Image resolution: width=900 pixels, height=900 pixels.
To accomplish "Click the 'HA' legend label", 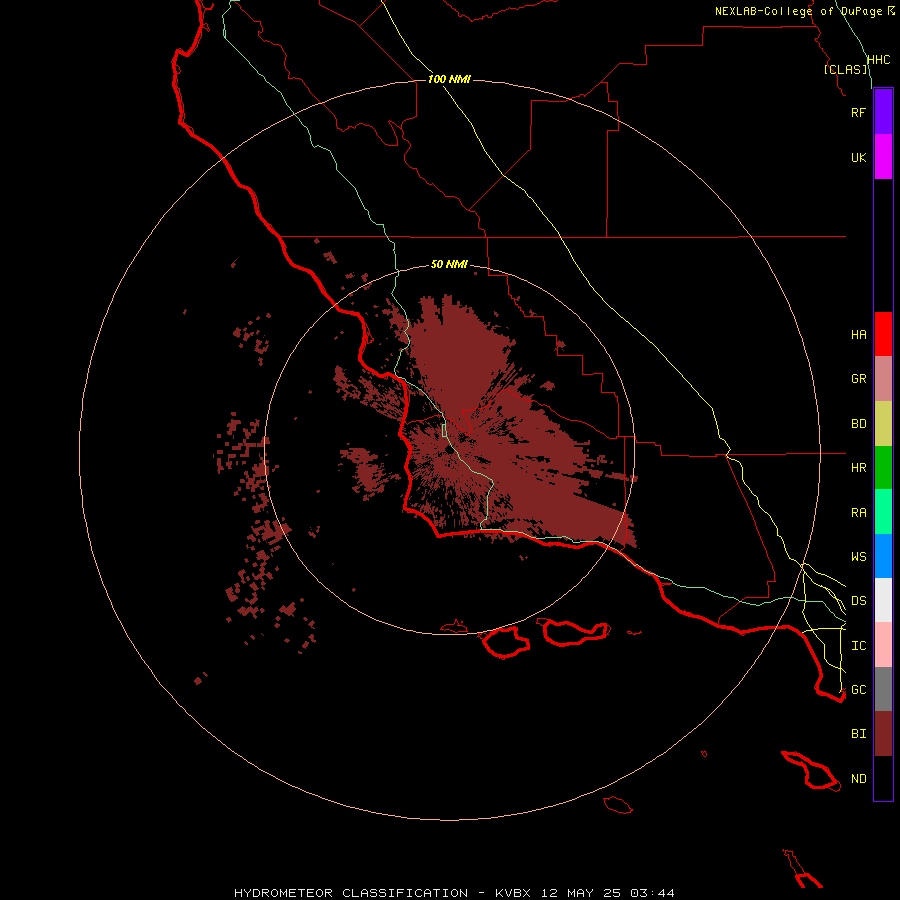I will [859, 335].
